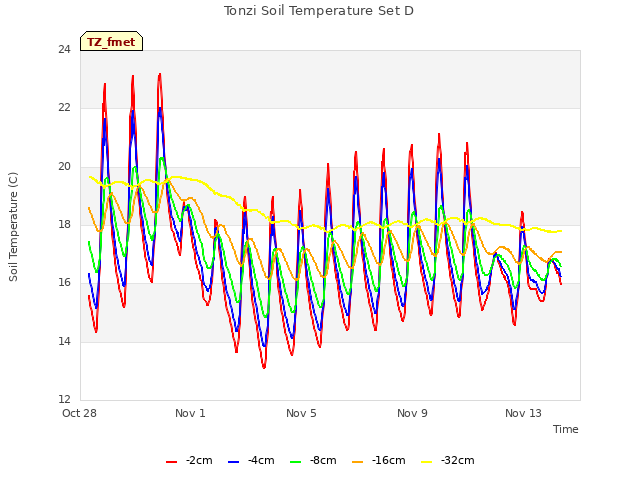Click the Nov 5 x-axis tick label

(301, 413)
